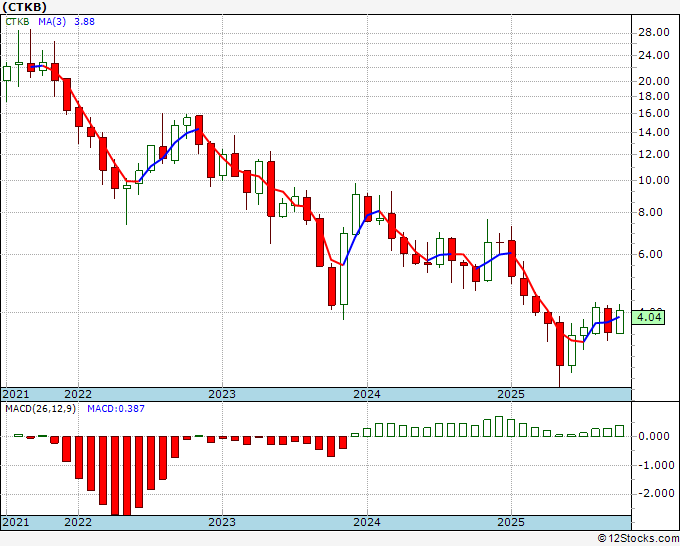Click the -2.000 MACD axis label
This screenshot has height=546, width=680.
655,494
